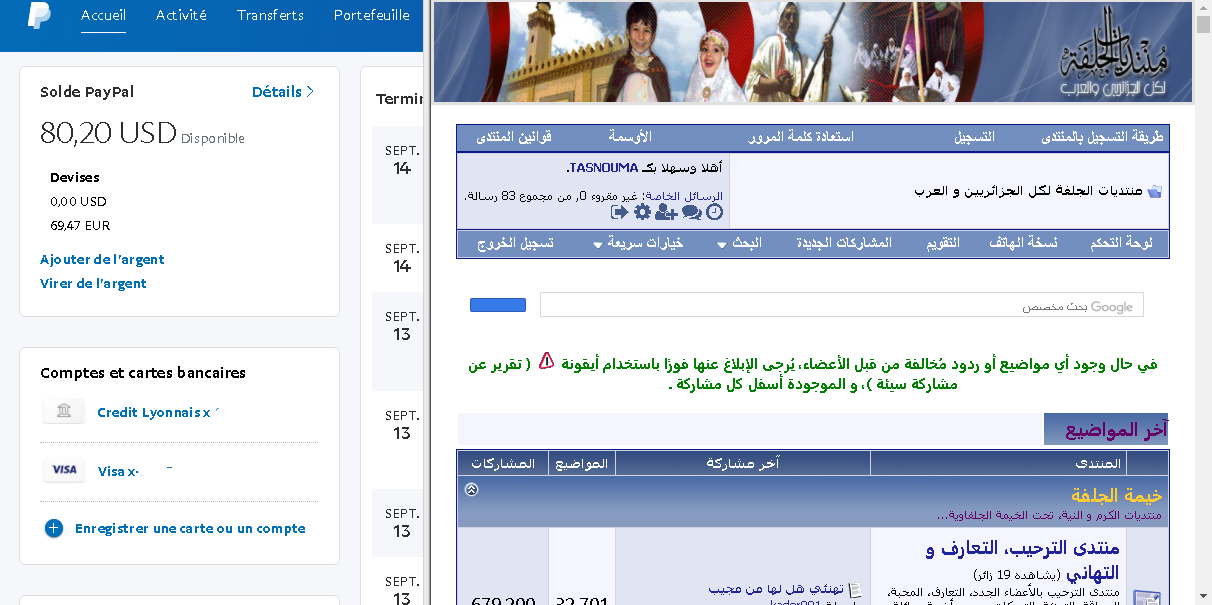Click the speech bubbles messages icon
1212x605 pixels.
click(691, 212)
